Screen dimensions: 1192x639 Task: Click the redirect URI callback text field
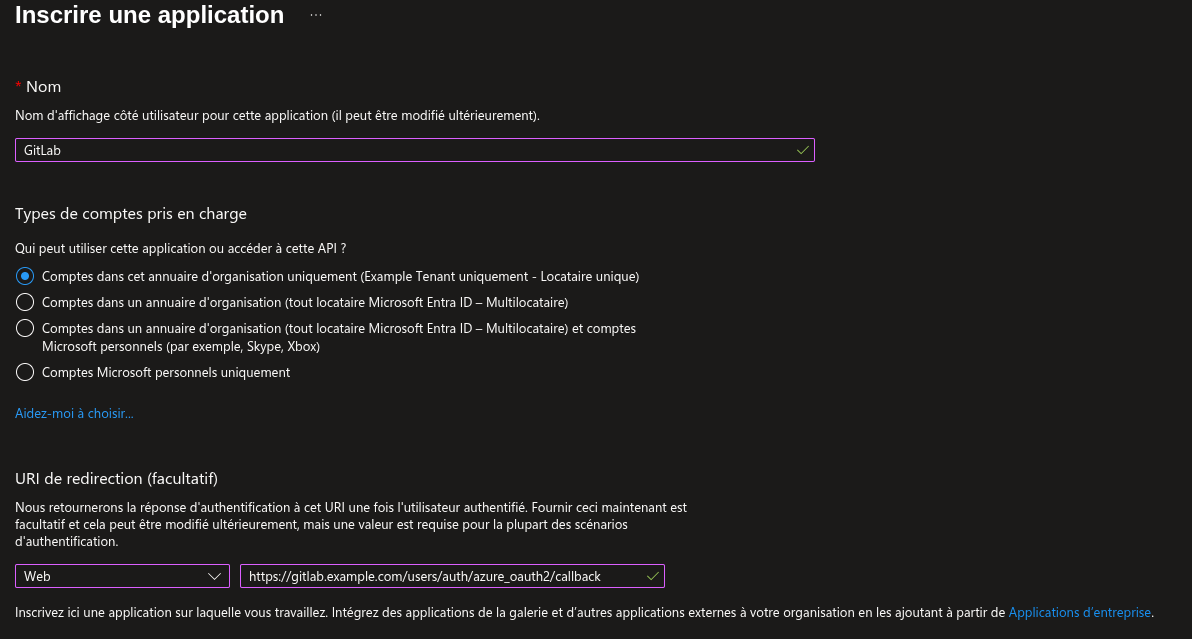(440, 576)
